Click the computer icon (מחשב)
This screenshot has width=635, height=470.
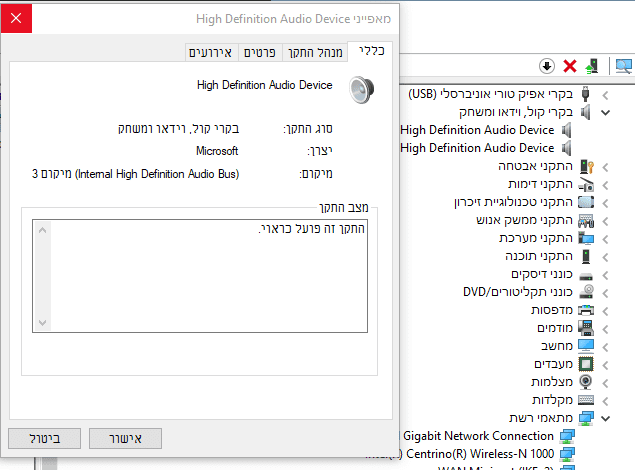(x=586, y=346)
